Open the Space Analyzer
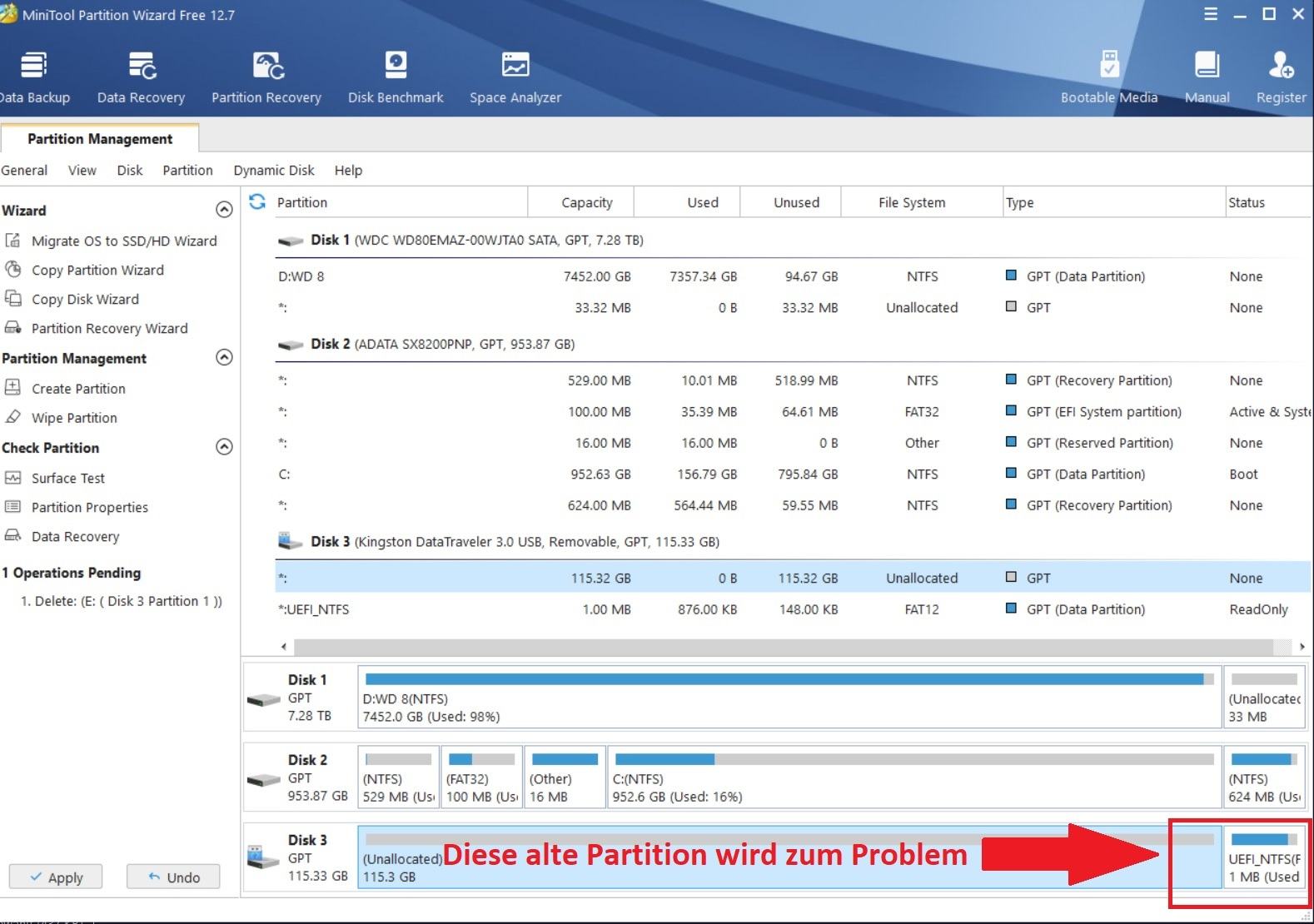 [515, 77]
